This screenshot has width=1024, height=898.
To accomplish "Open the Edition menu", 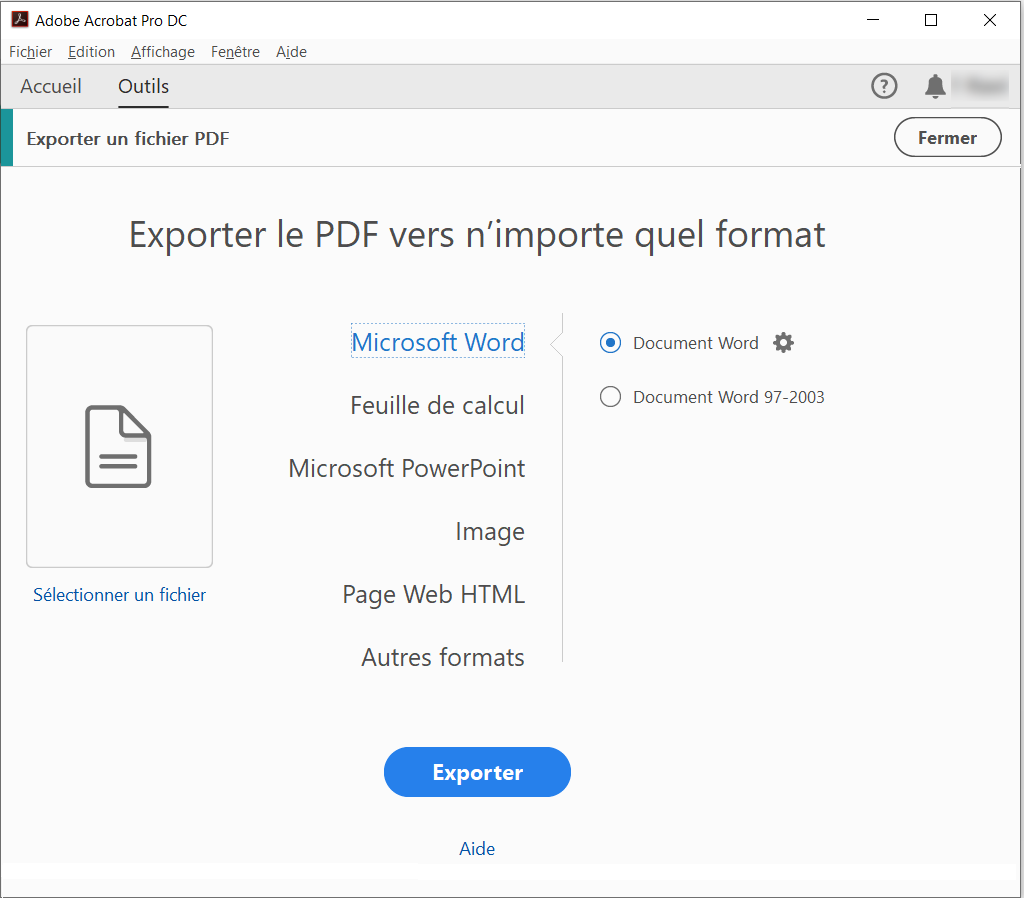I will [x=91, y=52].
